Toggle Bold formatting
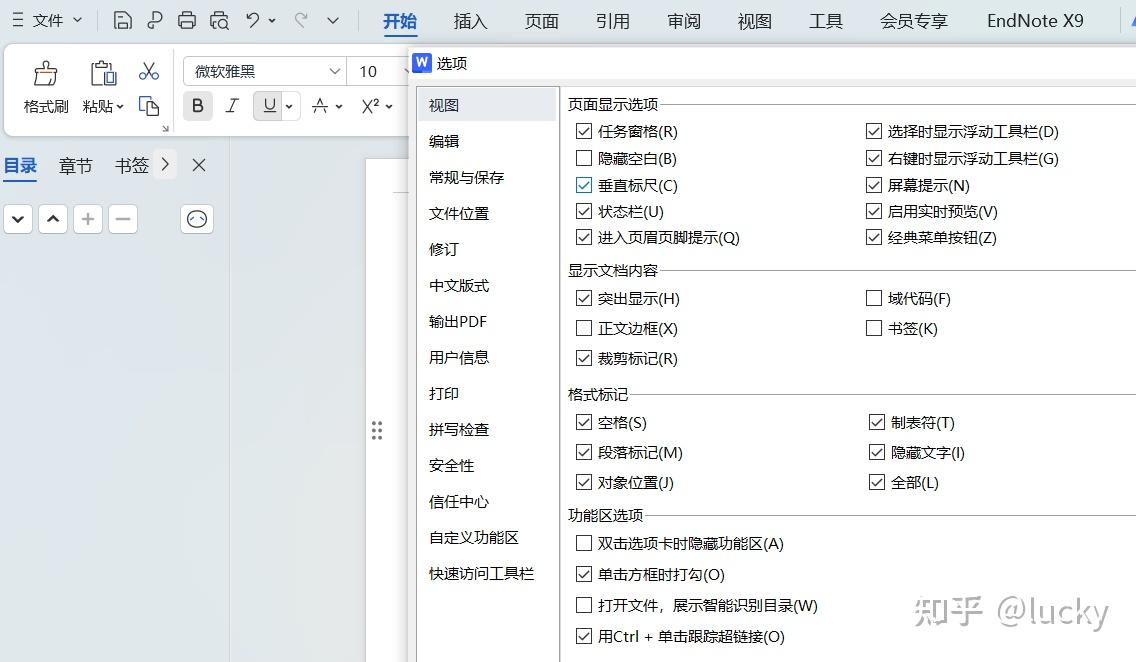The image size is (1136, 662). tap(197, 106)
